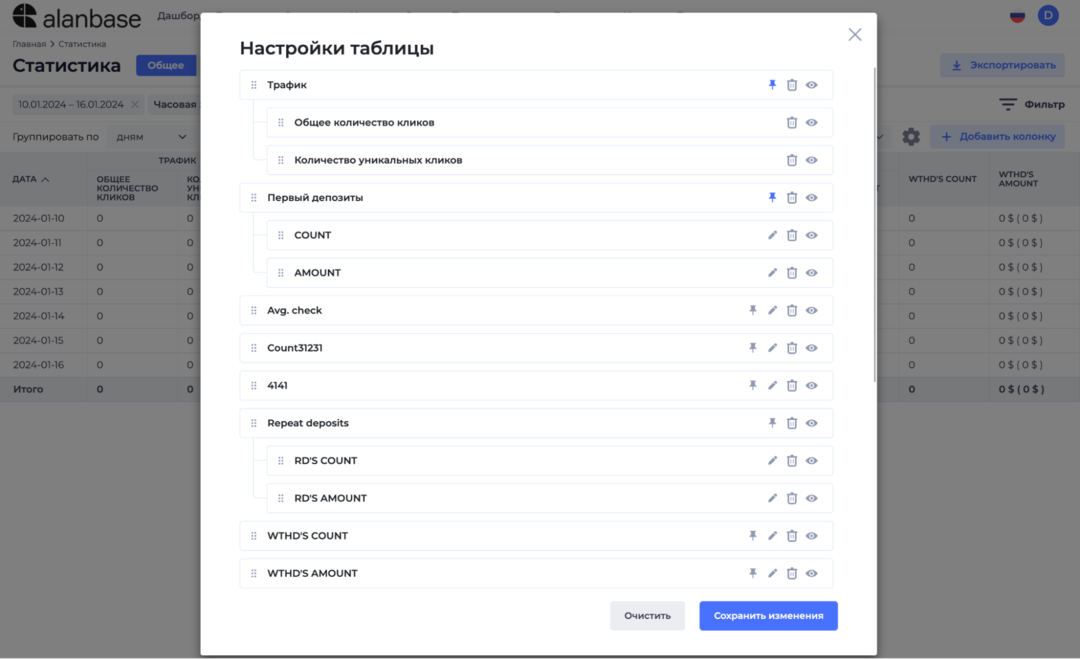Toggle visibility of RD'S AMOUNT column
Image resolution: width=1080 pixels, height=659 pixels.
(812, 498)
